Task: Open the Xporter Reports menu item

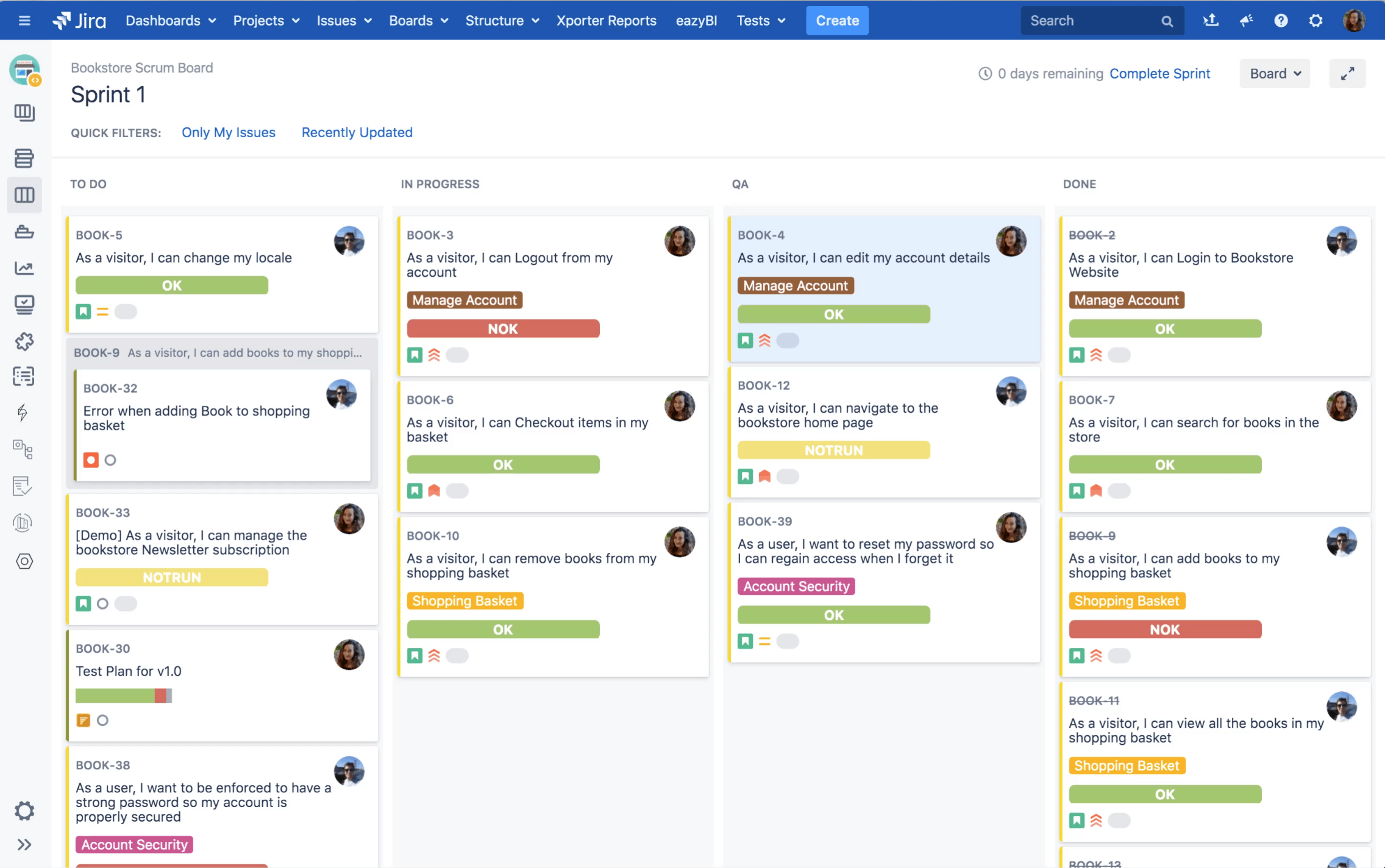Action: click(606, 20)
